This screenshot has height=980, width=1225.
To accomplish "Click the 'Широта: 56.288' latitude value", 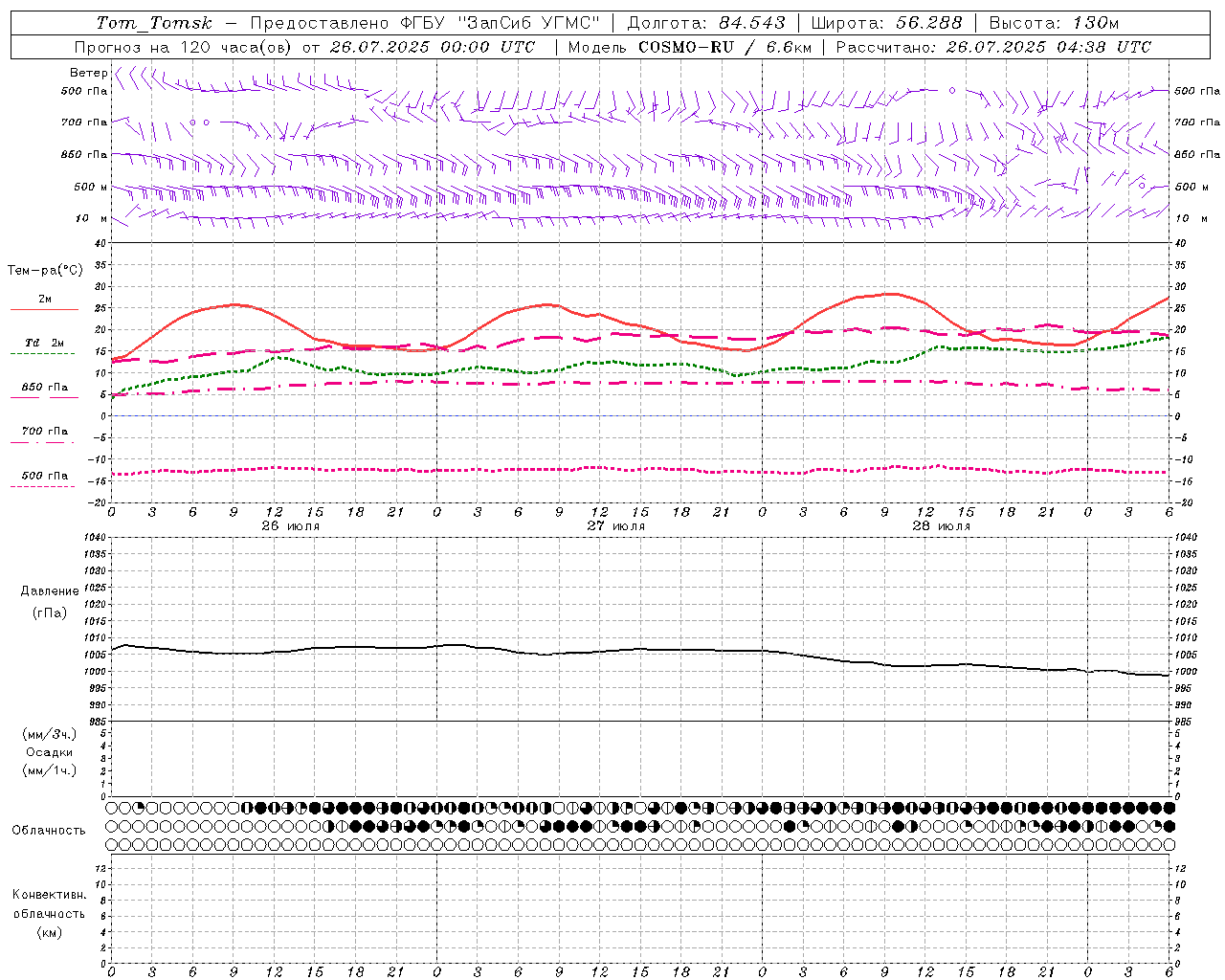I will point(886,23).
